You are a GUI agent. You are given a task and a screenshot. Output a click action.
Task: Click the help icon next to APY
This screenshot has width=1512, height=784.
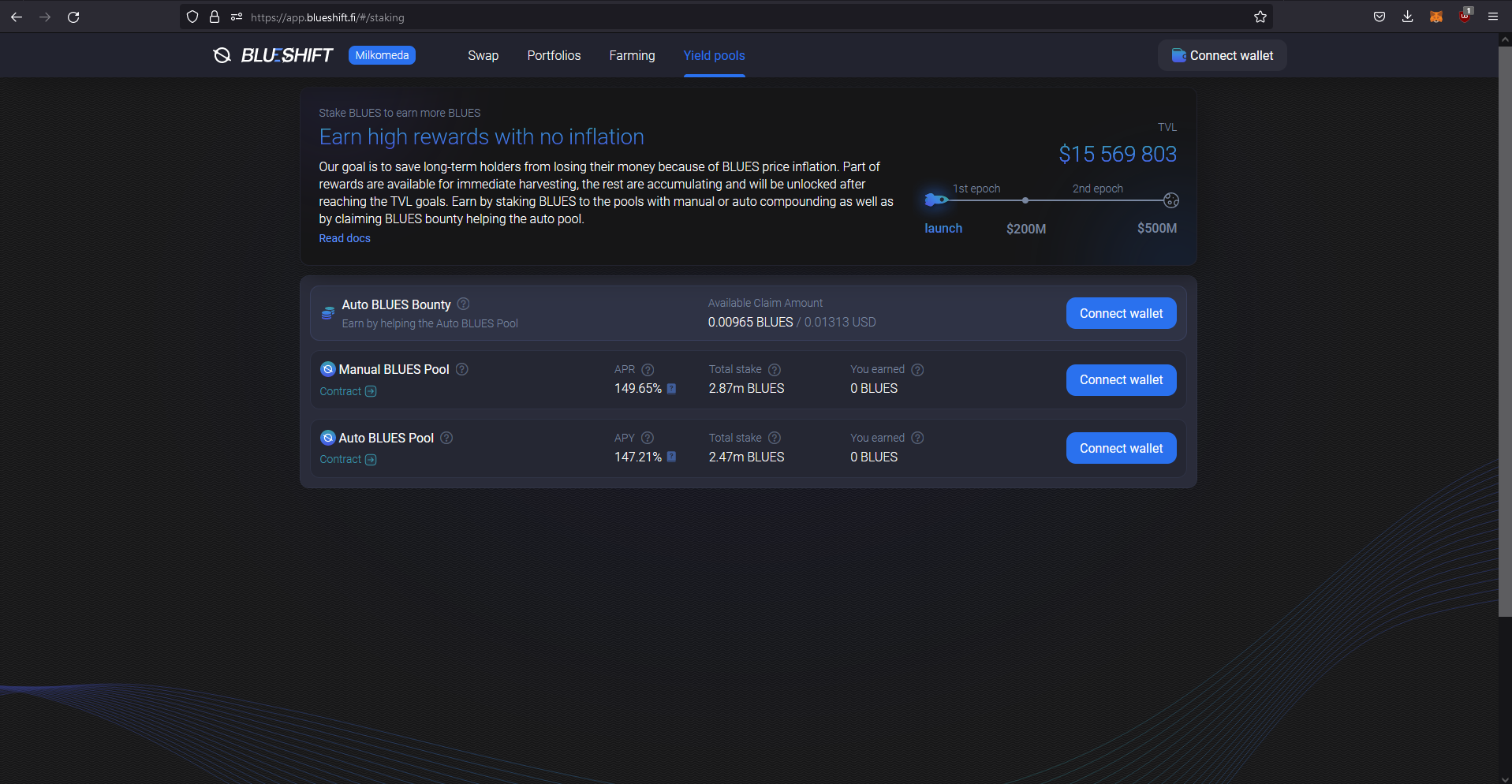pos(648,438)
